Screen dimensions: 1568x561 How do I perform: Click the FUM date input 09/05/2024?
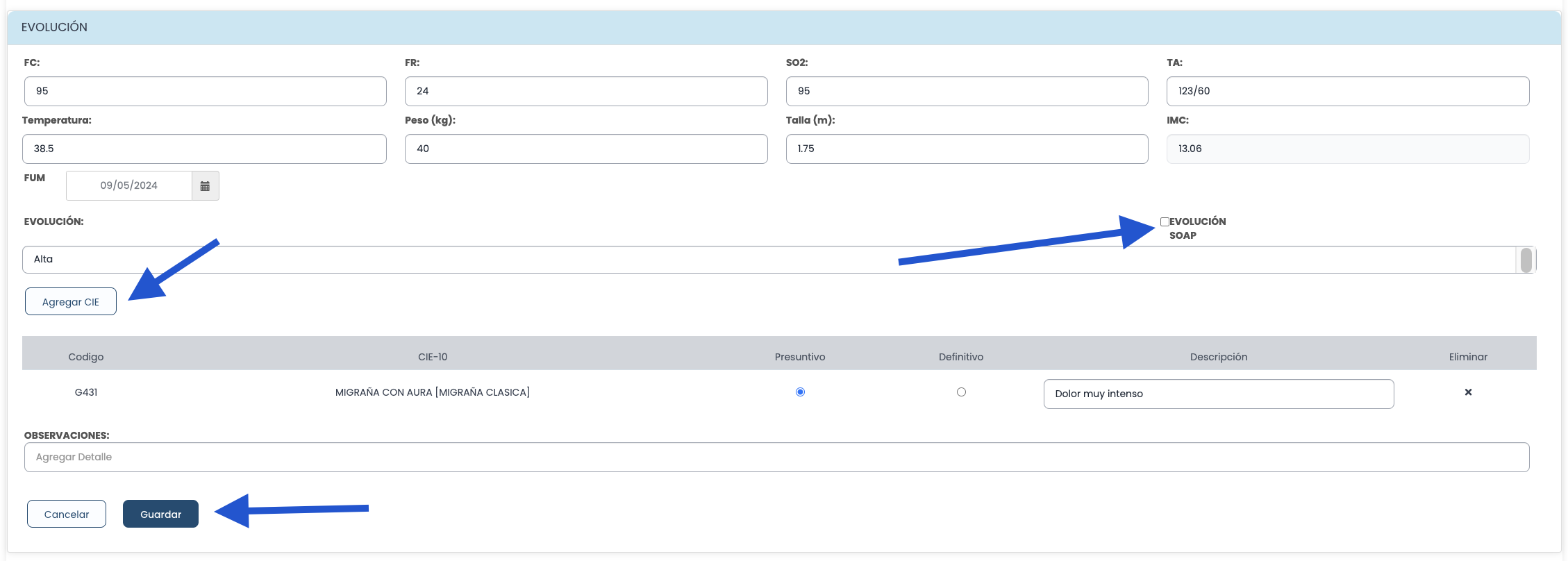click(129, 186)
